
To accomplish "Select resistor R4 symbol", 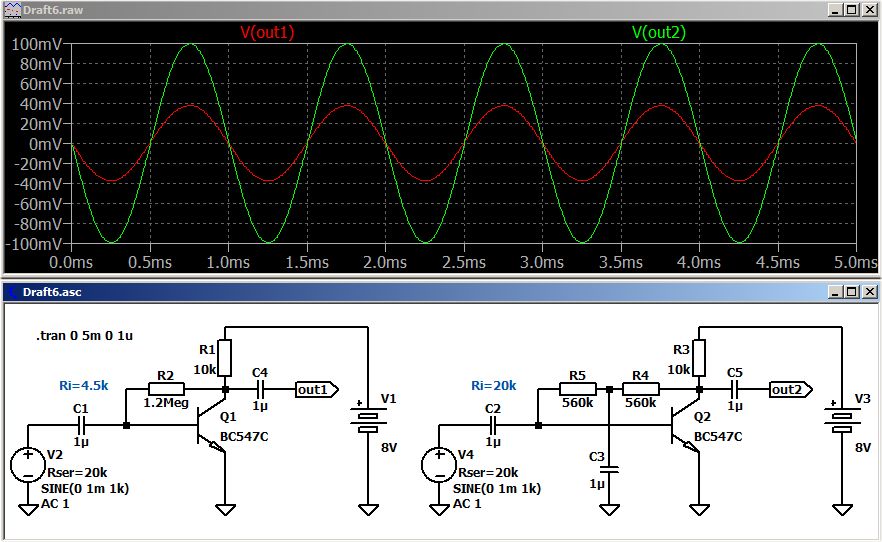I will point(641,389).
